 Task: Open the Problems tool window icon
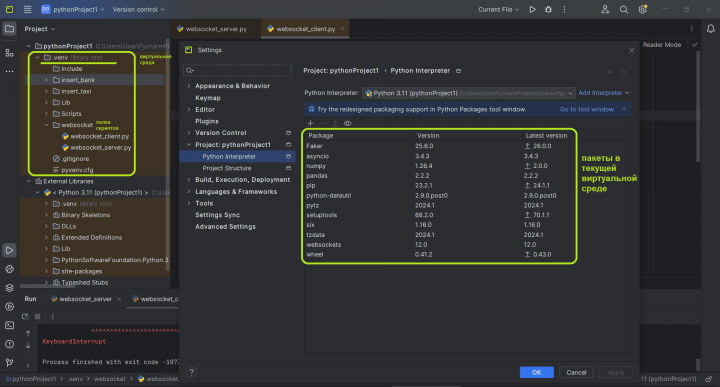(9, 344)
